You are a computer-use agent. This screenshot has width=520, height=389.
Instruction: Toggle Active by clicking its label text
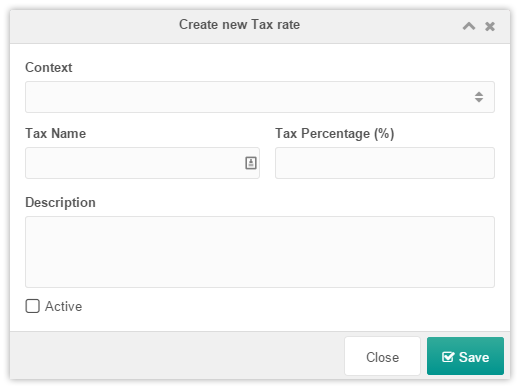63,306
